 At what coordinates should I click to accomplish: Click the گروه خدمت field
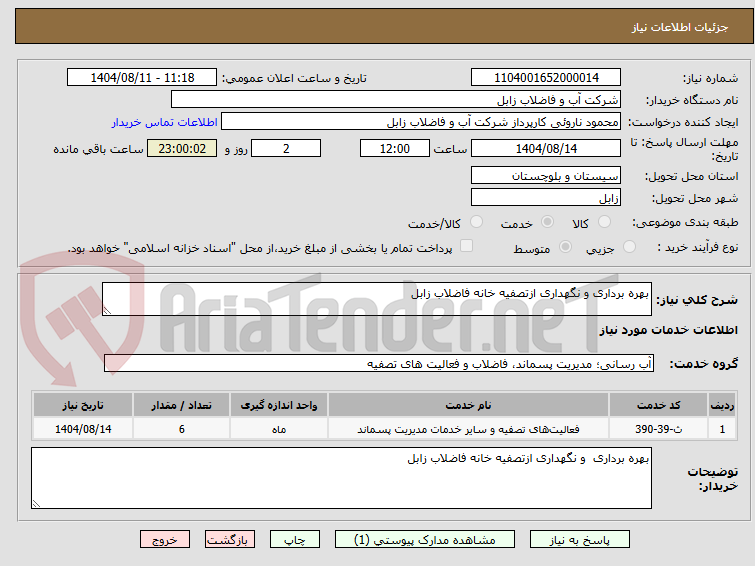click(379, 363)
